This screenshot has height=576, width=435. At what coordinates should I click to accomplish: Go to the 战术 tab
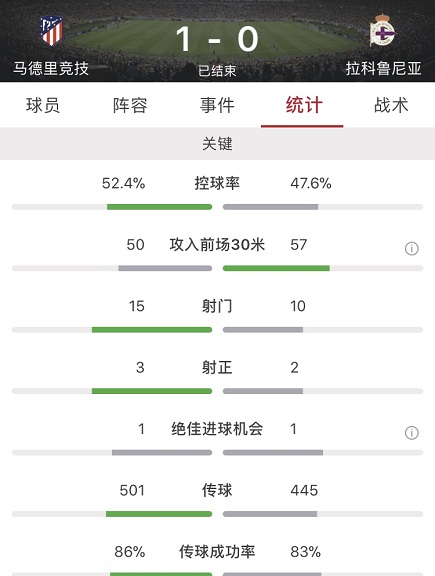click(x=391, y=105)
